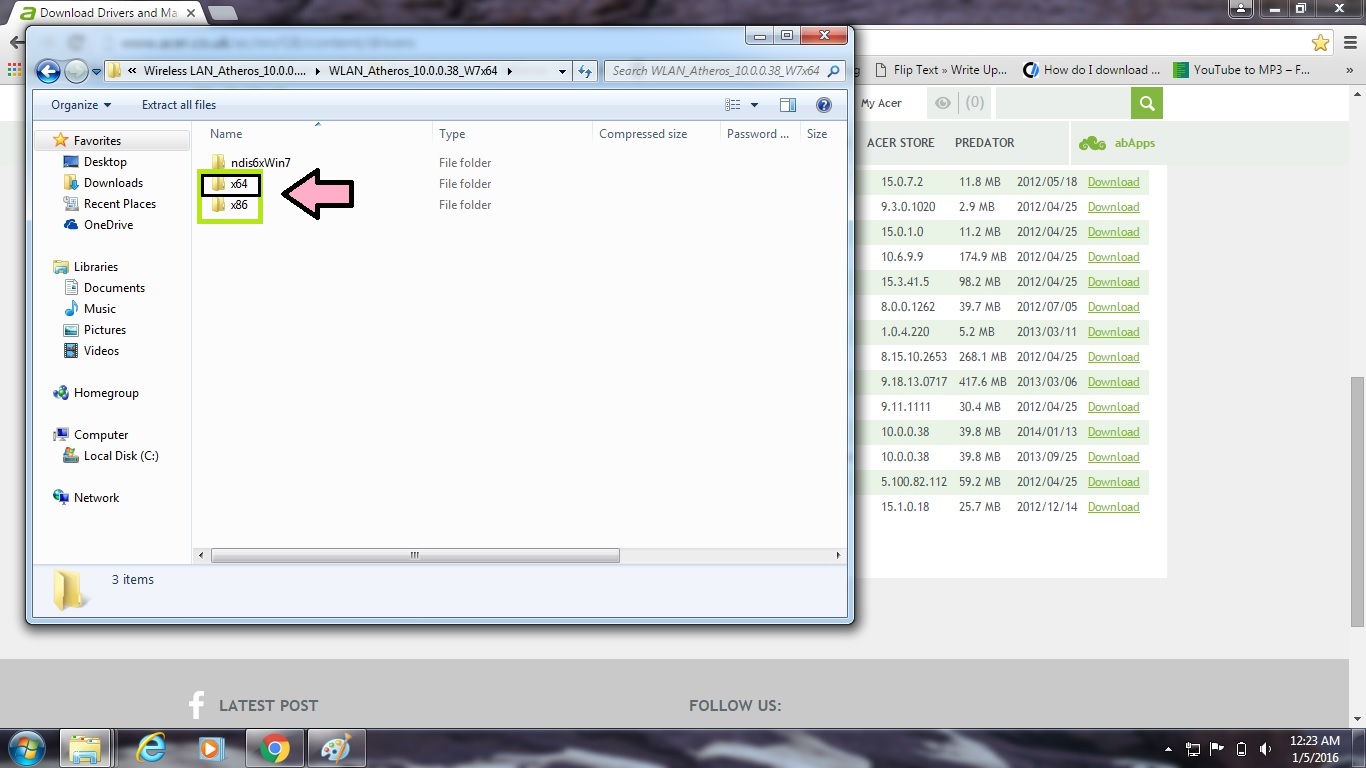Screen dimensions: 1366x768
Task: Select the x86 folder
Action: pyautogui.click(x=238, y=205)
